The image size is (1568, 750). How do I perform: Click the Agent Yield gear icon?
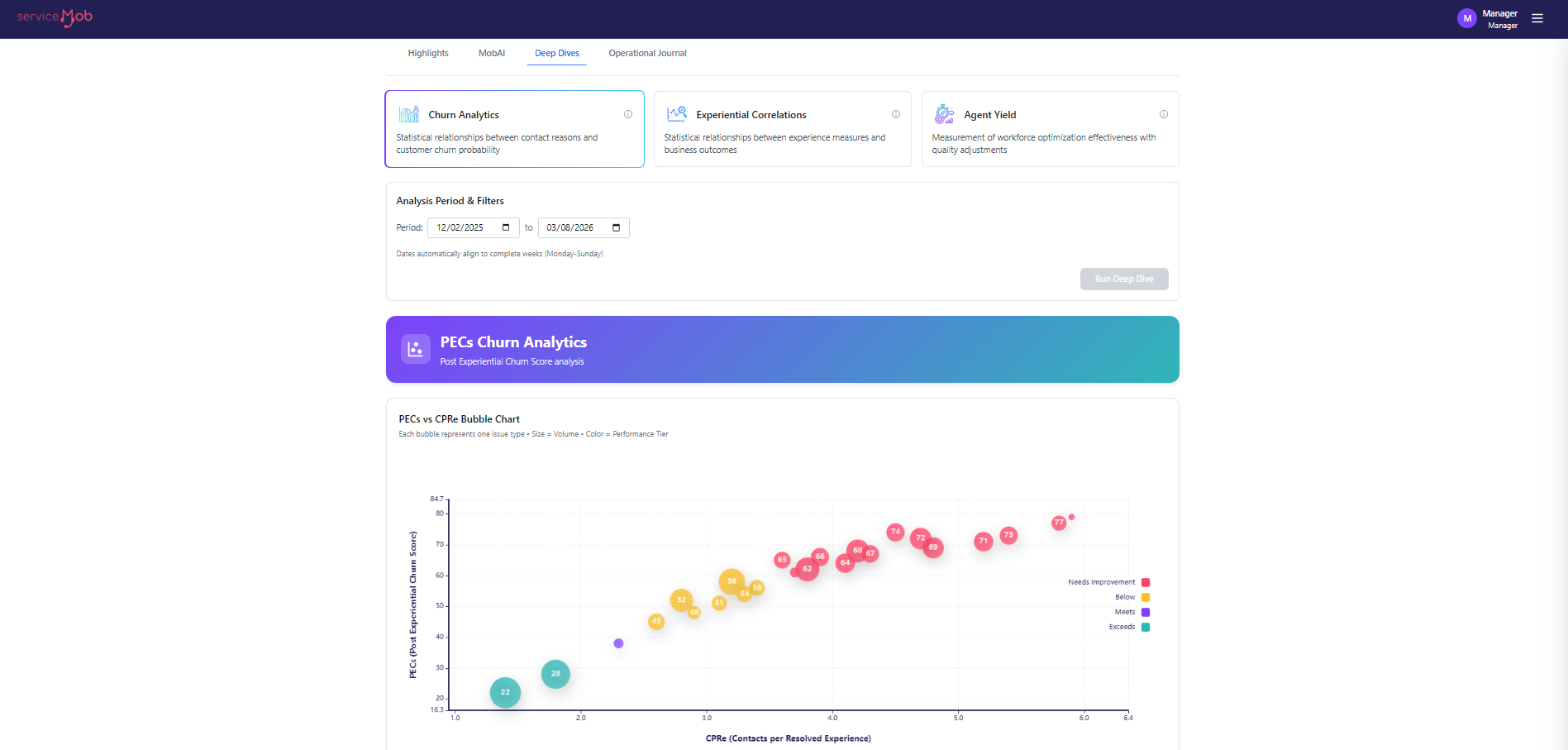pyautogui.click(x=945, y=114)
